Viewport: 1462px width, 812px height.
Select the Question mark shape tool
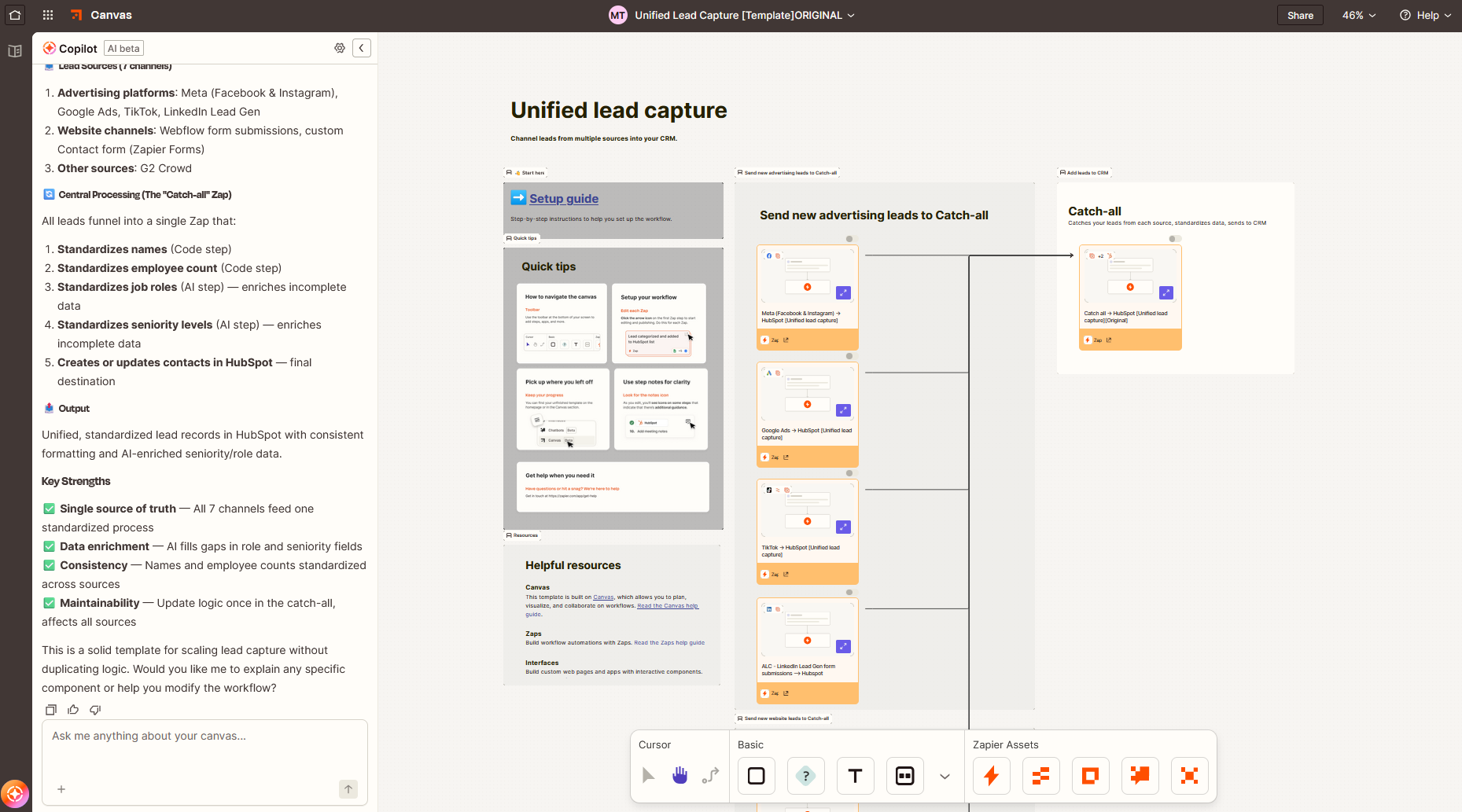[x=805, y=775]
